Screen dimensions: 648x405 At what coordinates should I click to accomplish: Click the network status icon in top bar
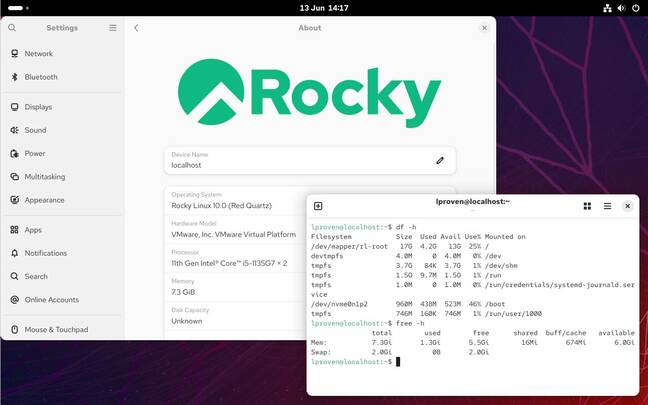tap(607, 8)
